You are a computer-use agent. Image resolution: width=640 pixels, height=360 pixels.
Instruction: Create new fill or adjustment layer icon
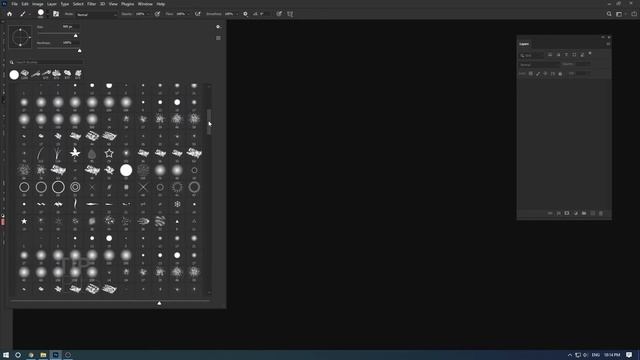576,213
